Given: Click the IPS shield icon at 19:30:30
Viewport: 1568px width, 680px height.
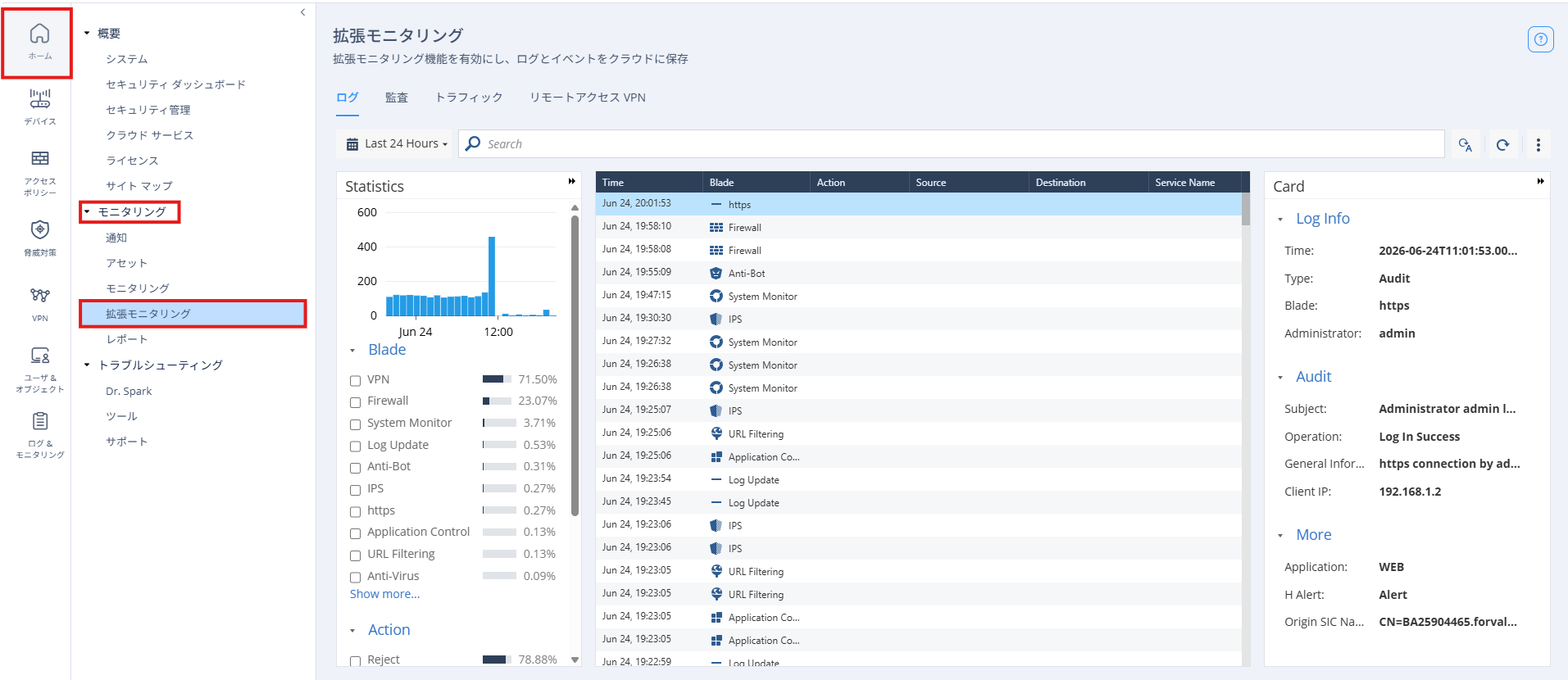Looking at the screenshot, I should pyautogui.click(x=716, y=320).
